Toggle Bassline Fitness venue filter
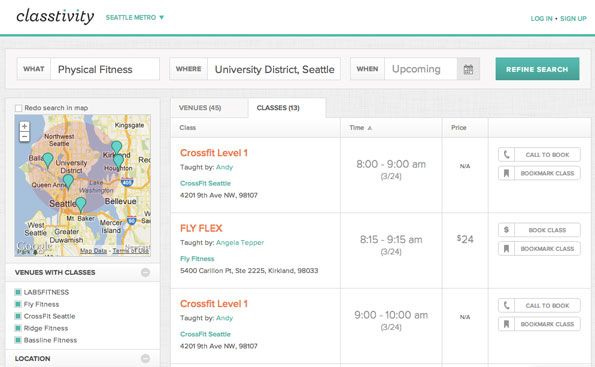 pyautogui.click(x=17, y=340)
